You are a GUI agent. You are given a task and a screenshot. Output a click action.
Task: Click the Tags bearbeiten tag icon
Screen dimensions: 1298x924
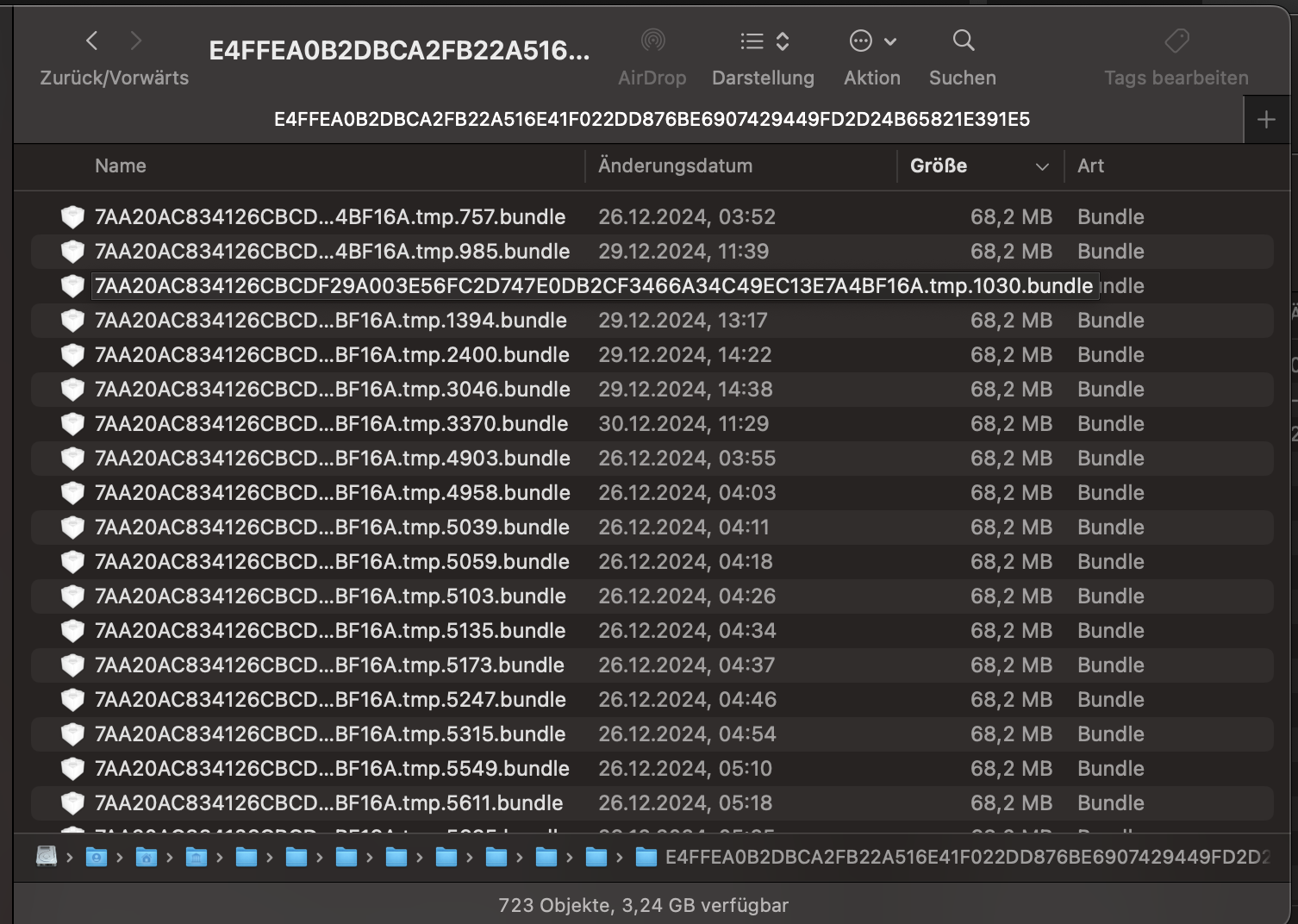(1176, 41)
